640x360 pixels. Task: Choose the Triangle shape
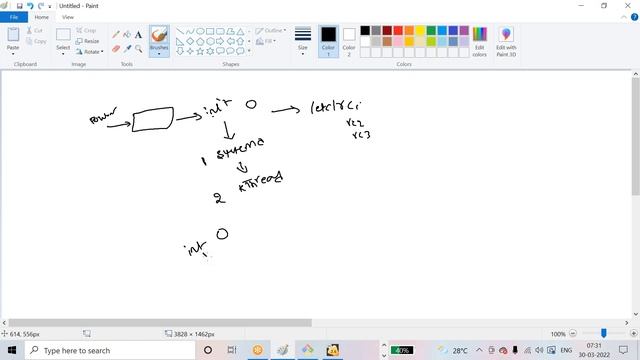(240, 31)
